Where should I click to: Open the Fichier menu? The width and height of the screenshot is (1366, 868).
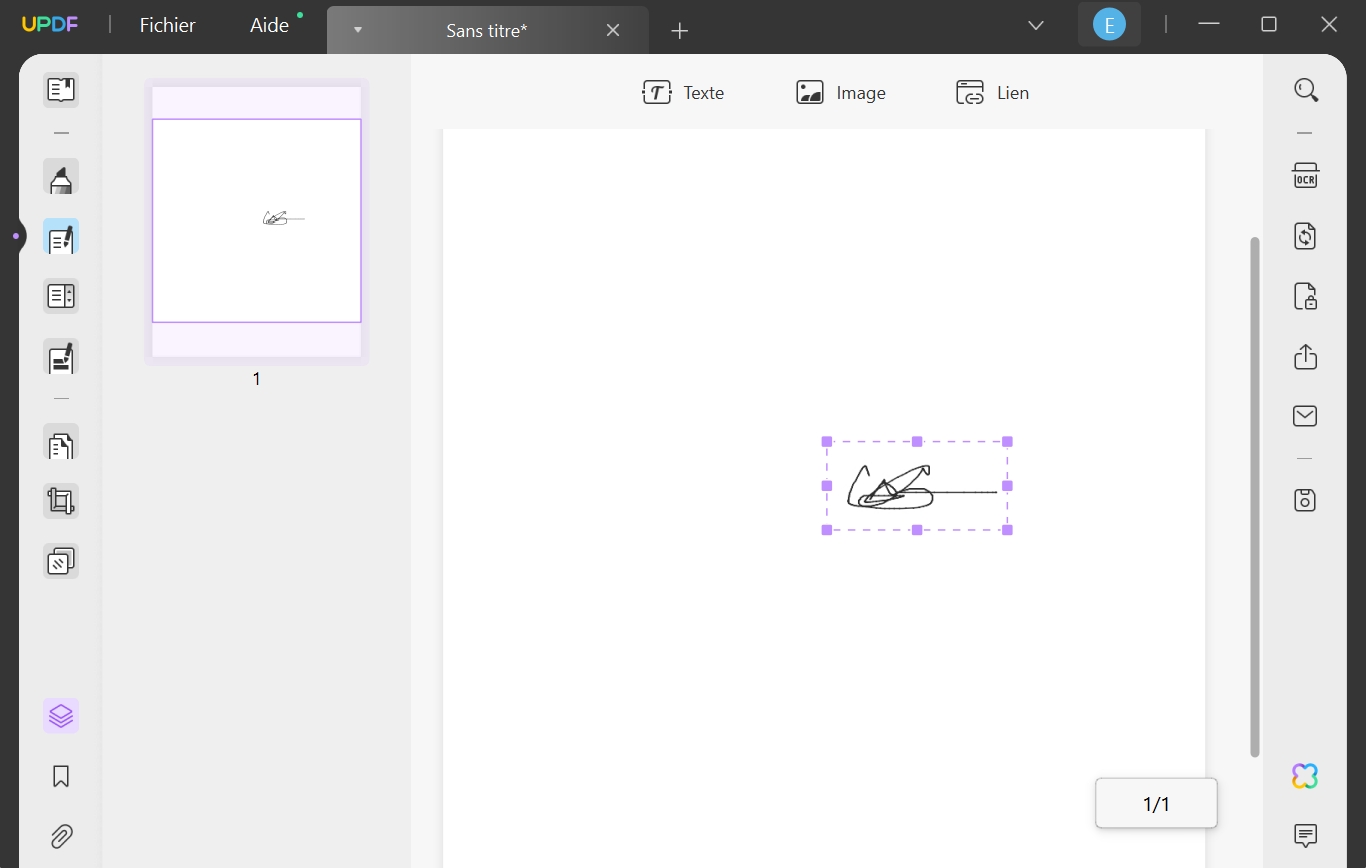[166, 25]
